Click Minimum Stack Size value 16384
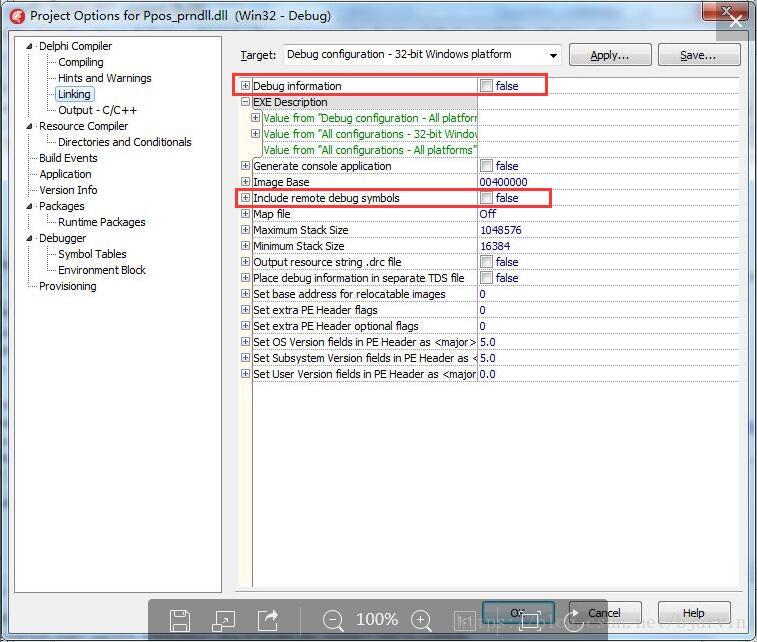Image resolution: width=757 pixels, height=642 pixels. click(x=495, y=246)
